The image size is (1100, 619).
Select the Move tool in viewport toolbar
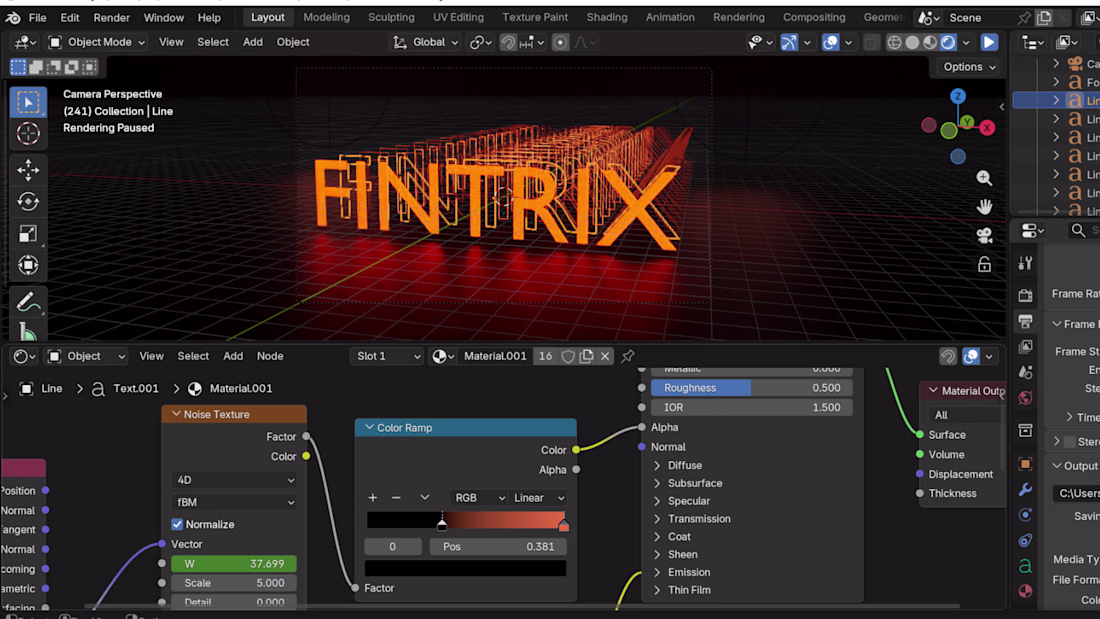tap(28, 169)
